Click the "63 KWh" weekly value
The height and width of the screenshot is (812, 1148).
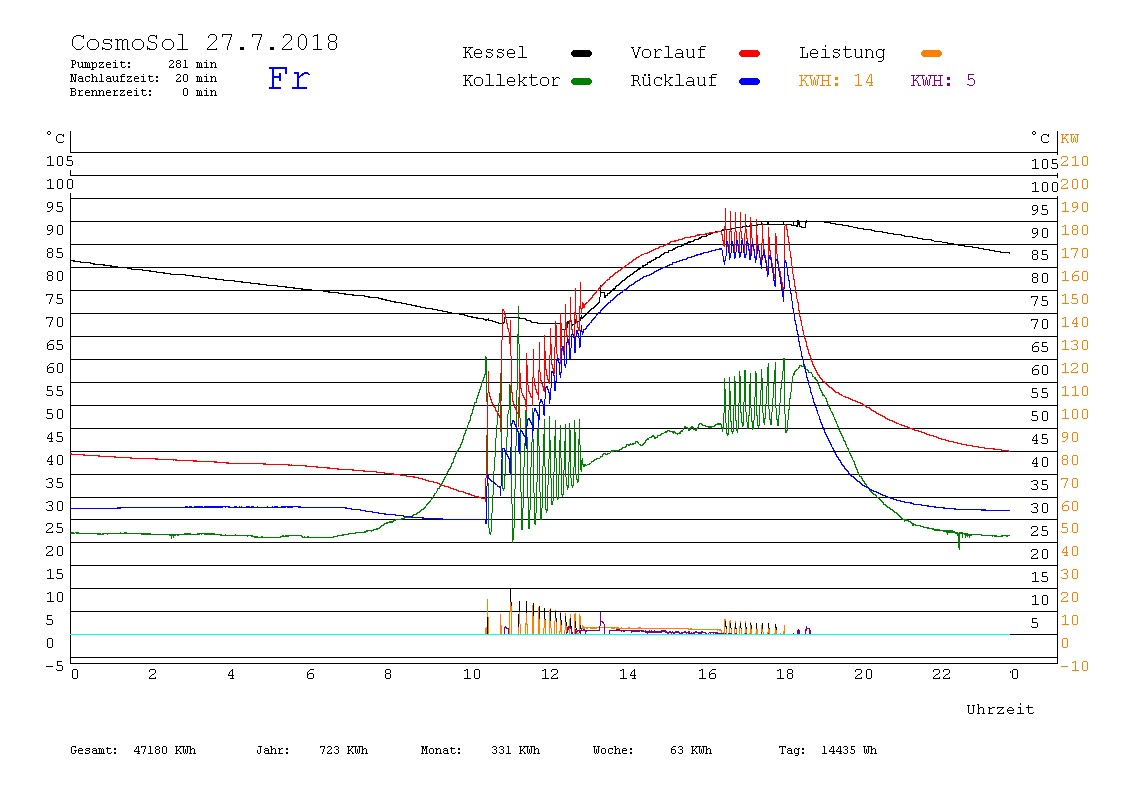[x=691, y=750]
